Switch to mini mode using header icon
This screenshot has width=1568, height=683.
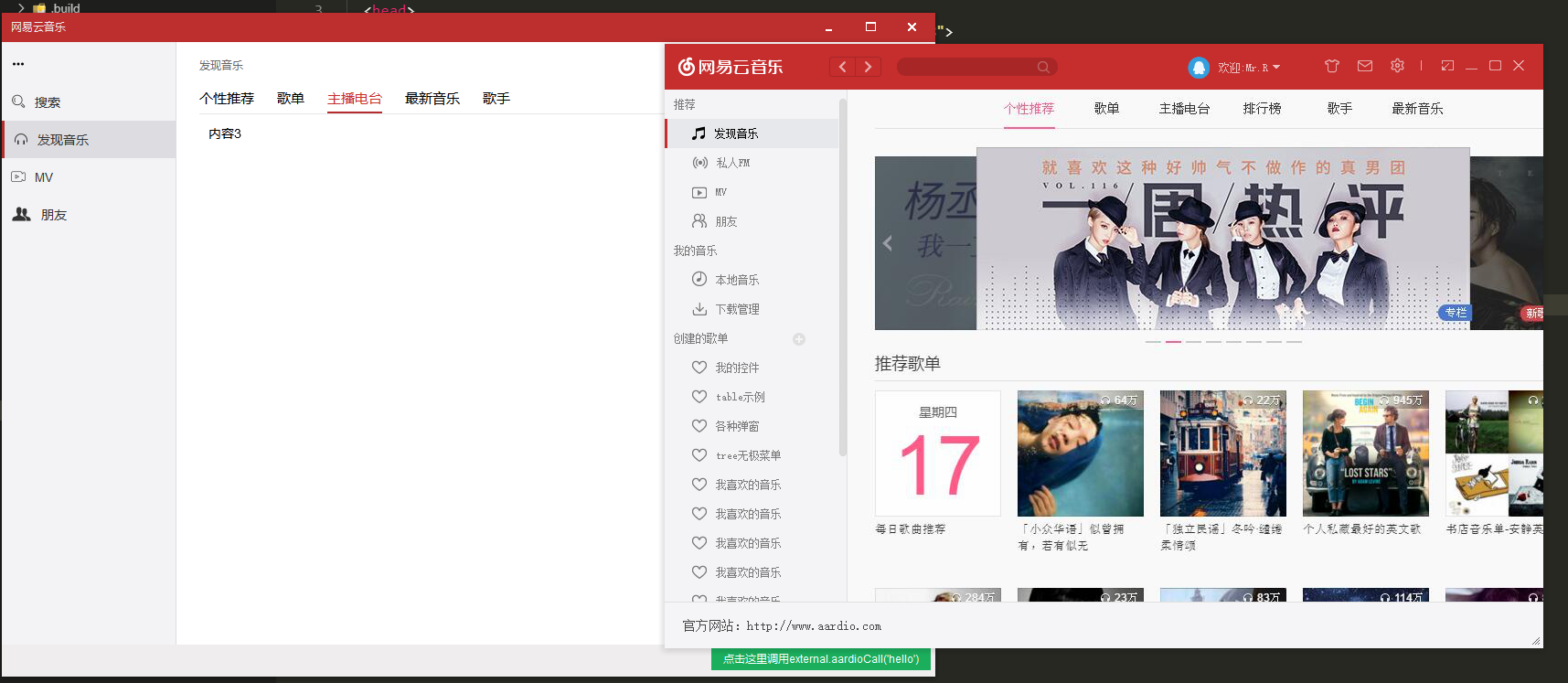point(1447,66)
